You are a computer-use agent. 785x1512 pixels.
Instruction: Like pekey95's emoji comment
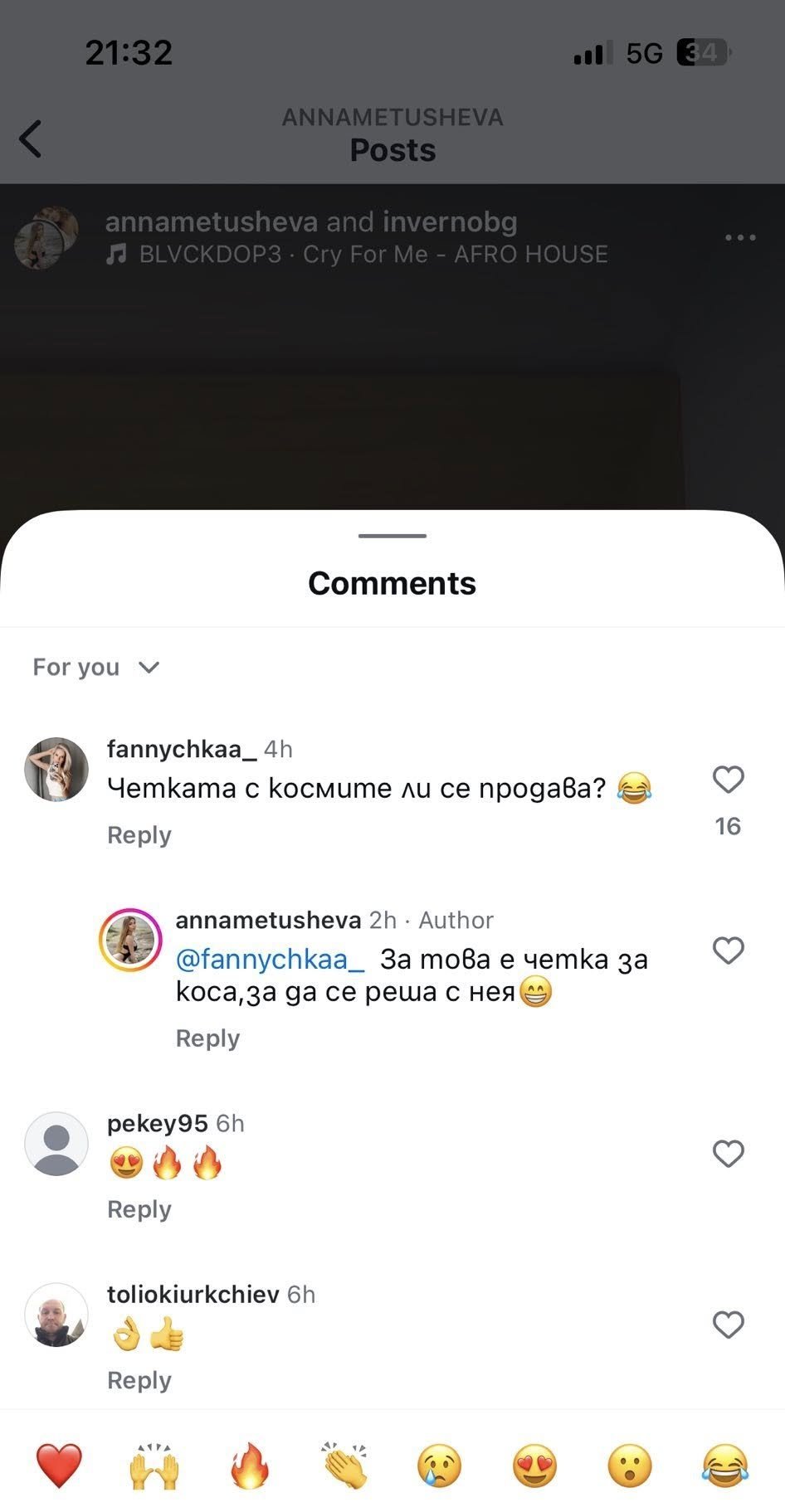tap(728, 1154)
